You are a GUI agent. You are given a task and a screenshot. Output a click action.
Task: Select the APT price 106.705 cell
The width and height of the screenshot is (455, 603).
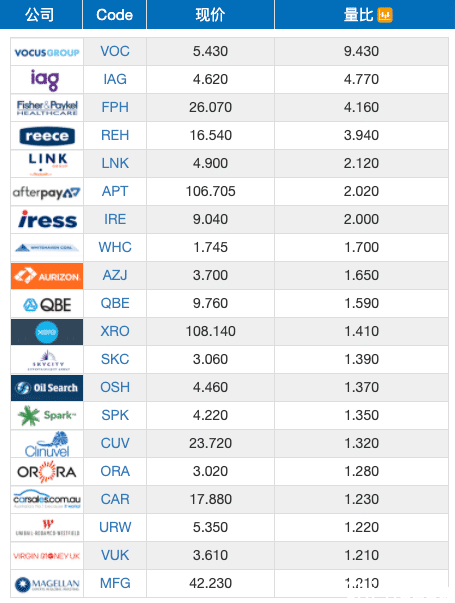210,191
